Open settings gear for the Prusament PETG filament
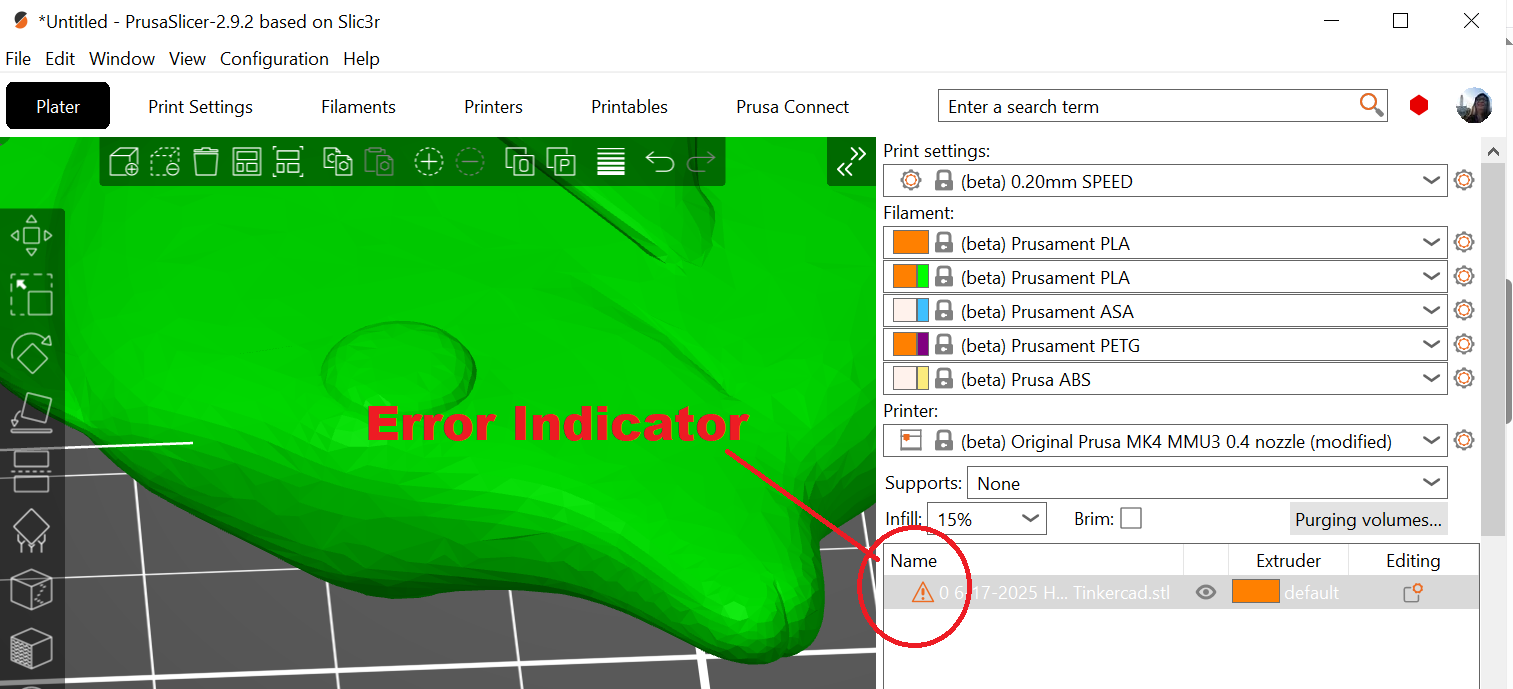The height and width of the screenshot is (689, 1513). coord(1464,344)
